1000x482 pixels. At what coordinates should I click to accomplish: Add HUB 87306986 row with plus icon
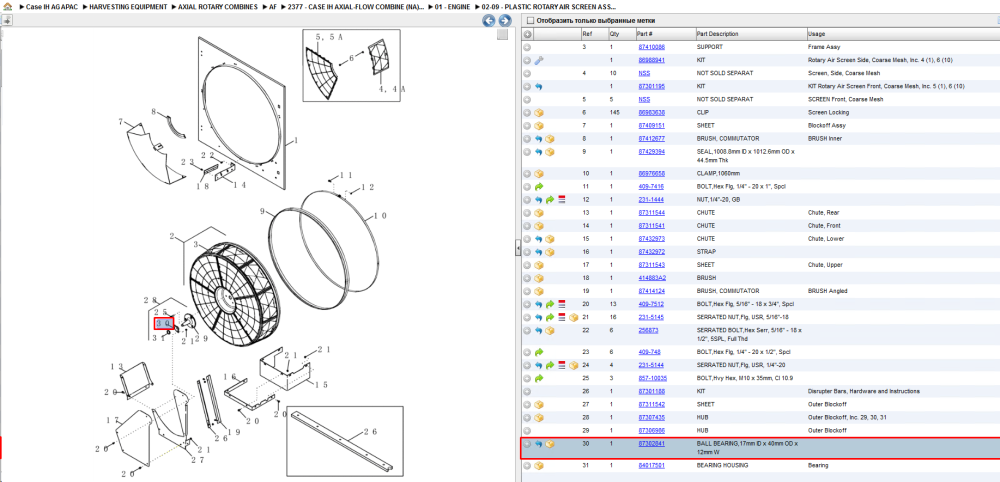(527, 431)
